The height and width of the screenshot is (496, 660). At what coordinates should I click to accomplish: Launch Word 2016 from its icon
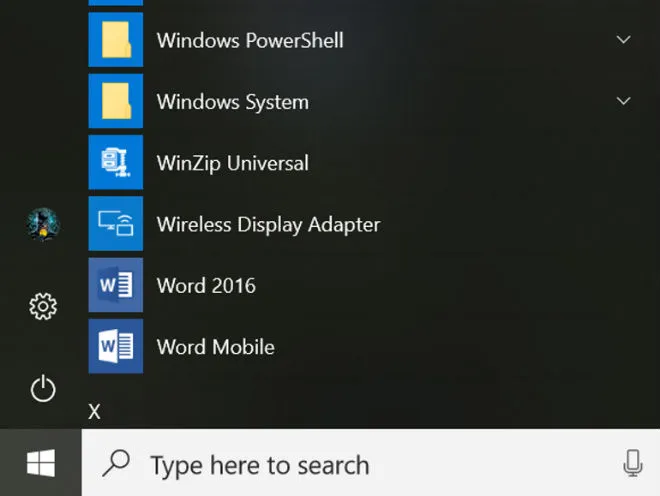[x=116, y=286]
